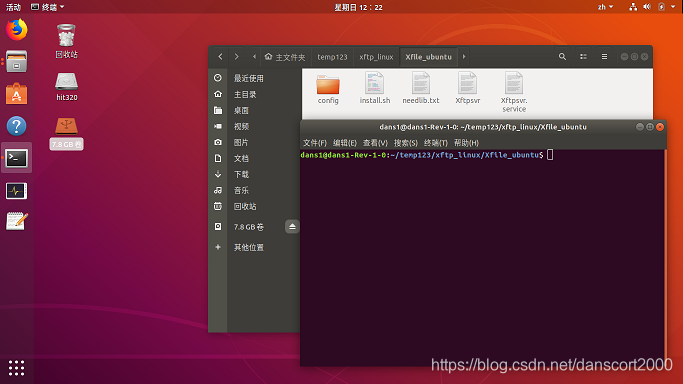Navigate to xftp_linux path button
The width and height of the screenshot is (683, 384).
[x=376, y=57]
